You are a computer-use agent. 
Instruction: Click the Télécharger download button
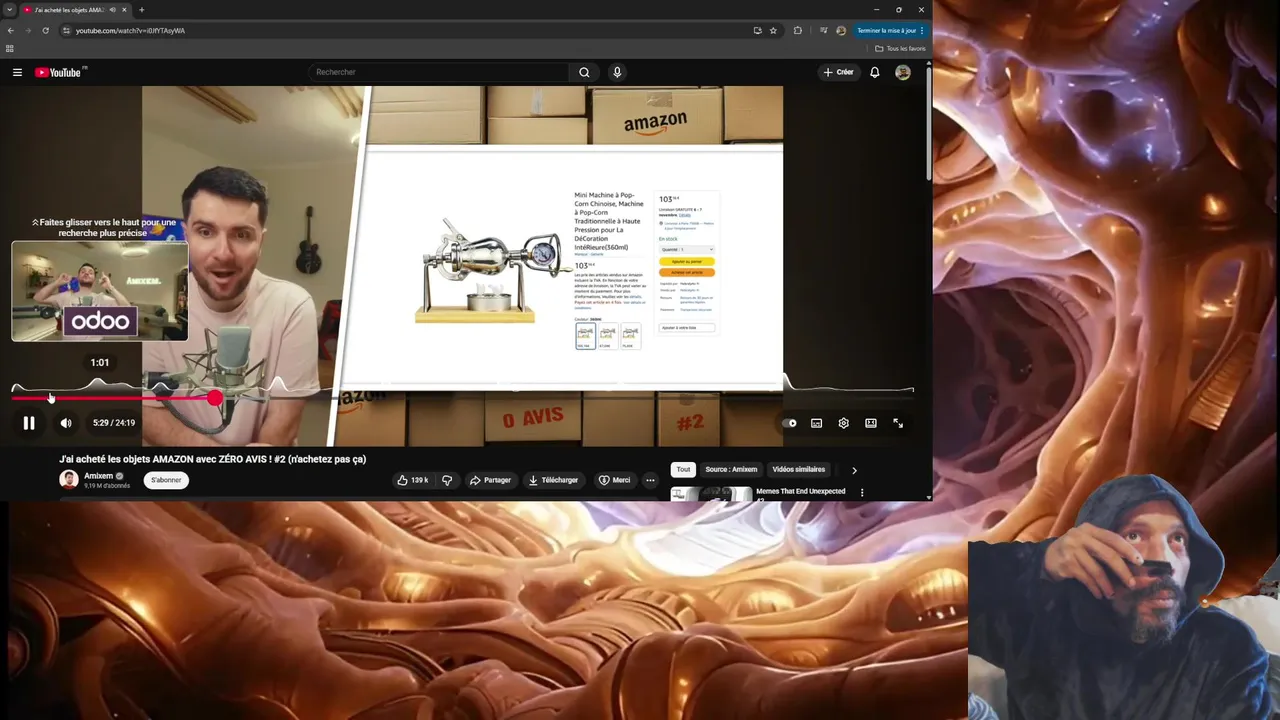[x=553, y=480]
